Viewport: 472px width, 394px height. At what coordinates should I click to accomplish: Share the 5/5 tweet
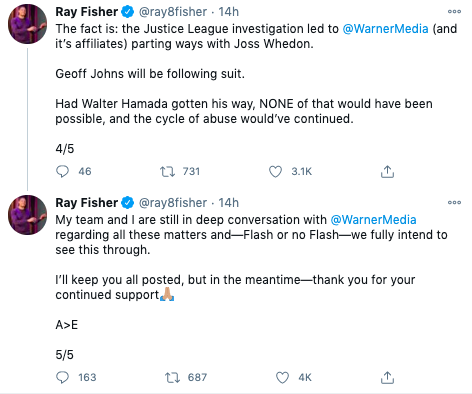[x=387, y=377]
